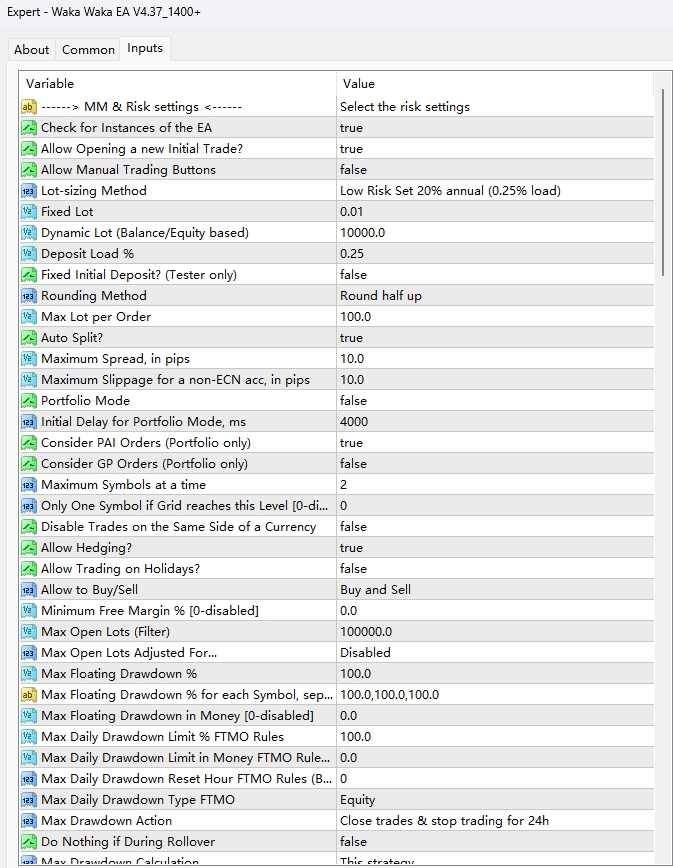Click icon beside Disable Trades on the Same Side
Image resolution: width=673 pixels, height=868 pixels.
pos(29,527)
